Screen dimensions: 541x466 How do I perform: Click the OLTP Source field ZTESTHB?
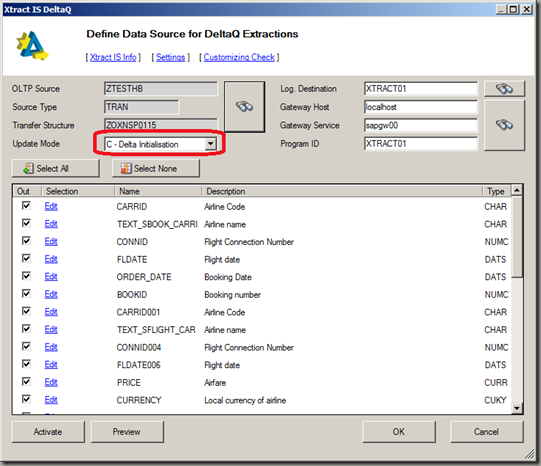pos(161,89)
